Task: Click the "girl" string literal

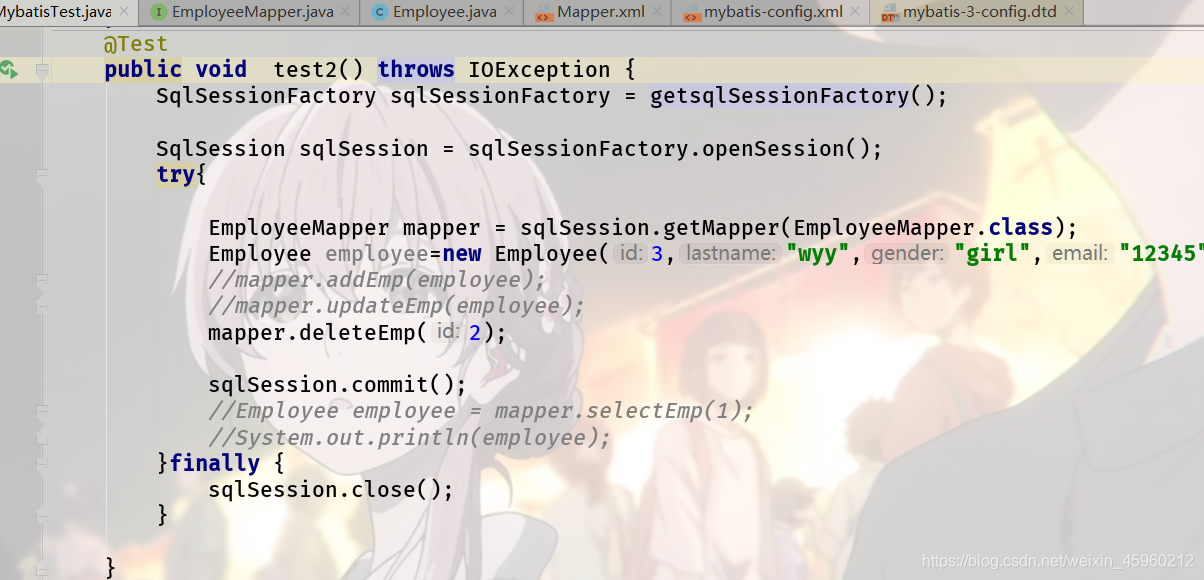Action: point(993,253)
